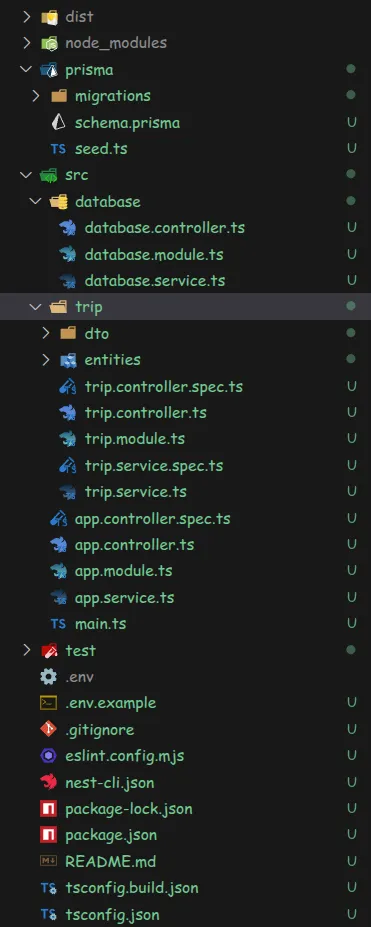Image resolution: width=371 pixels, height=927 pixels.
Task: Click the untracked U badge on seed.ts
Action: pyautogui.click(x=352, y=148)
